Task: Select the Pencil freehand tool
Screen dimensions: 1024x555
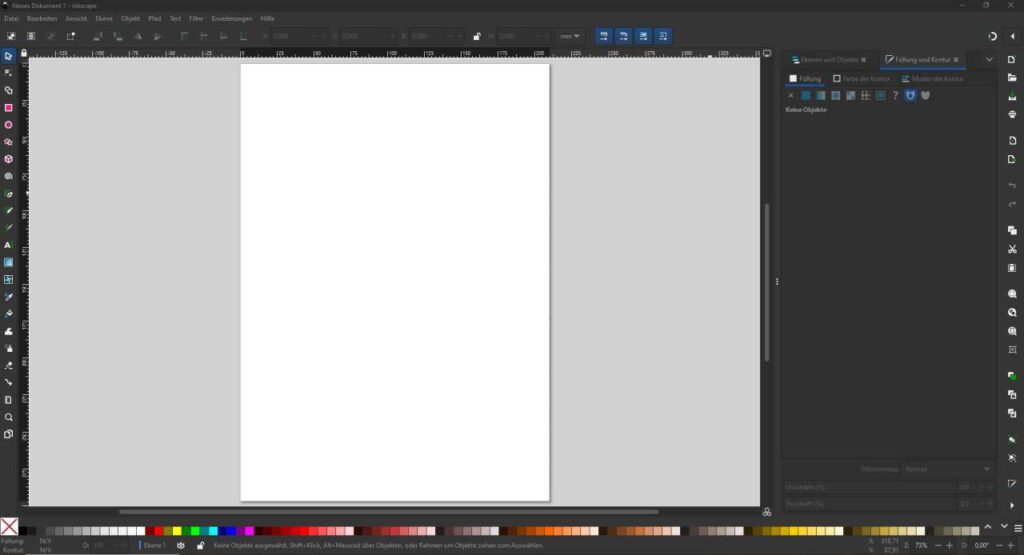Action: 8,211
